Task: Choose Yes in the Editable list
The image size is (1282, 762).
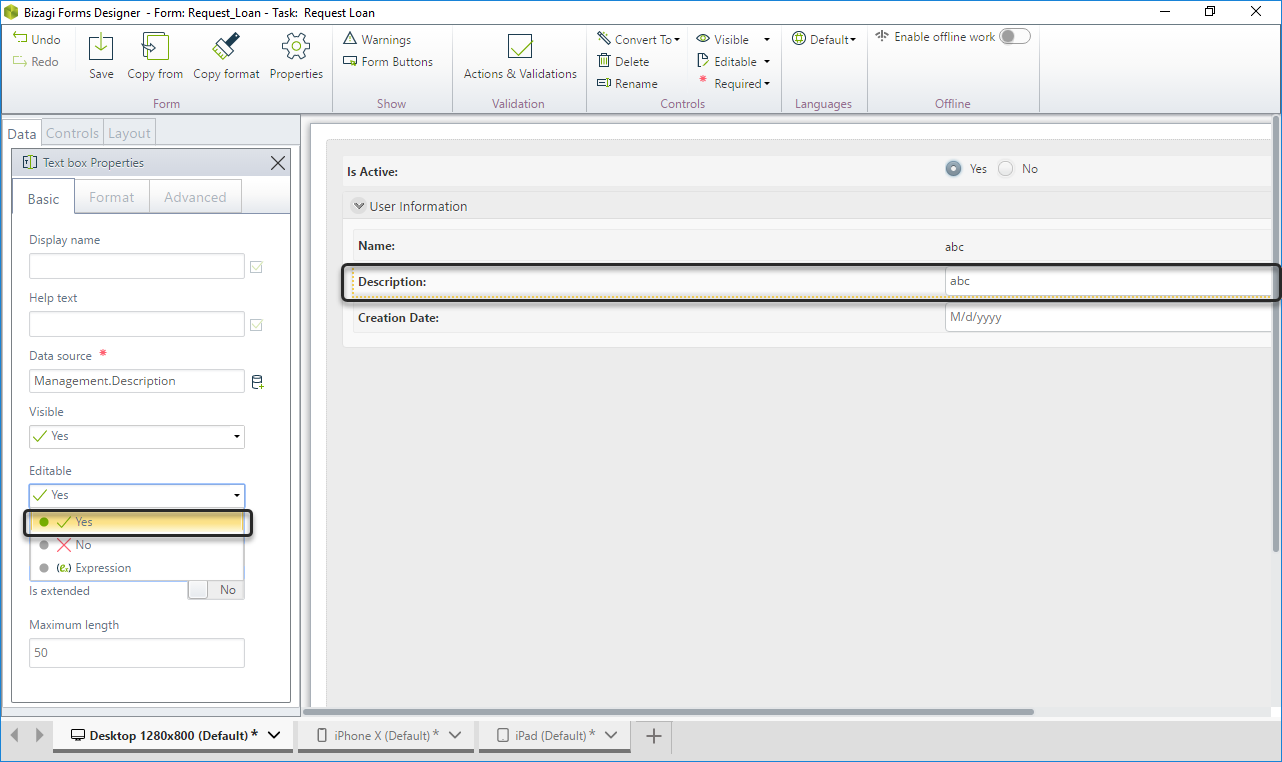Action: click(x=138, y=522)
